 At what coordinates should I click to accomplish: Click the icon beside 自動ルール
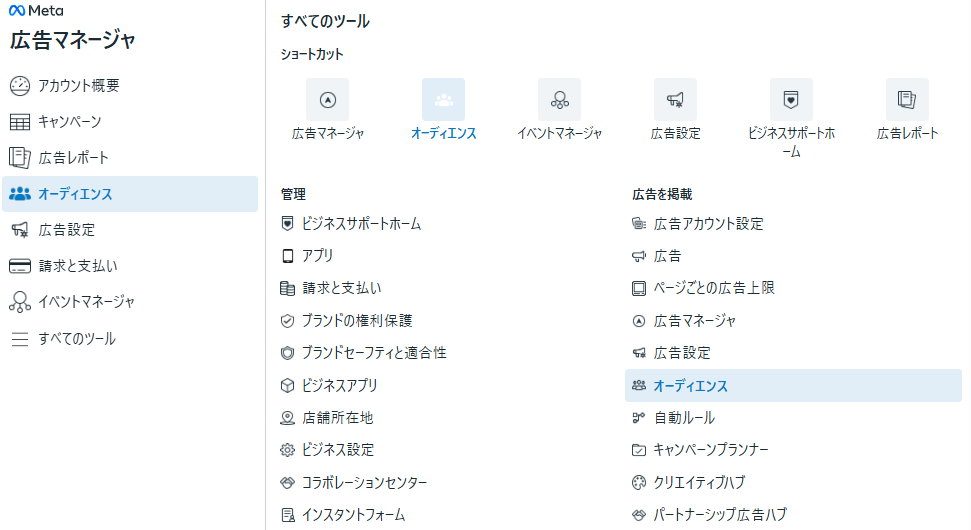[638, 418]
